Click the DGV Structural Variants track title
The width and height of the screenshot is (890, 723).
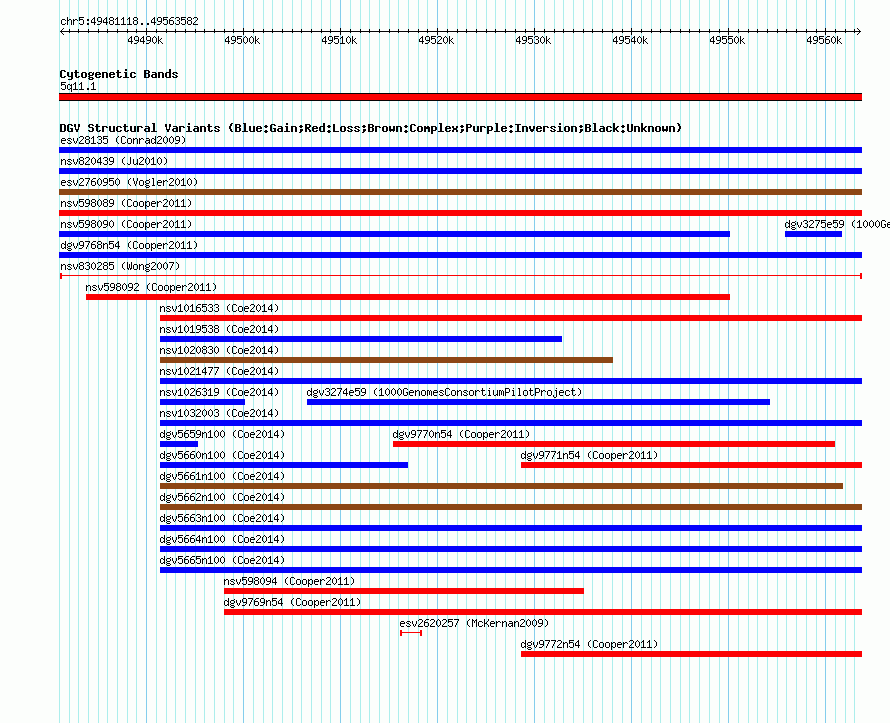[371, 128]
